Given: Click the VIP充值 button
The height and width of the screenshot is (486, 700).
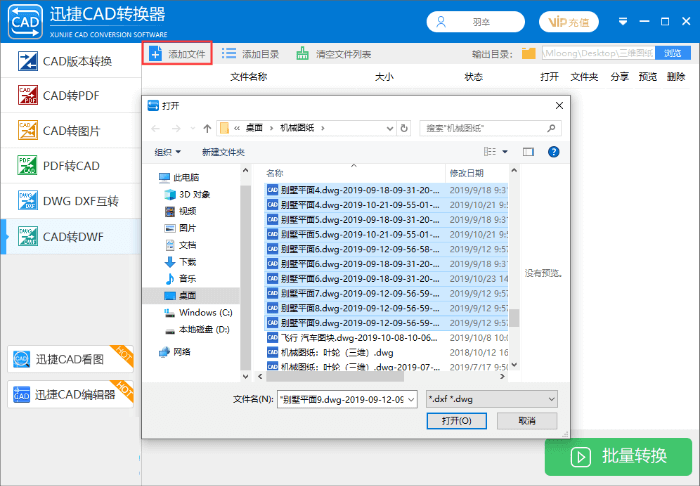Looking at the screenshot, I should click(569, 22).
